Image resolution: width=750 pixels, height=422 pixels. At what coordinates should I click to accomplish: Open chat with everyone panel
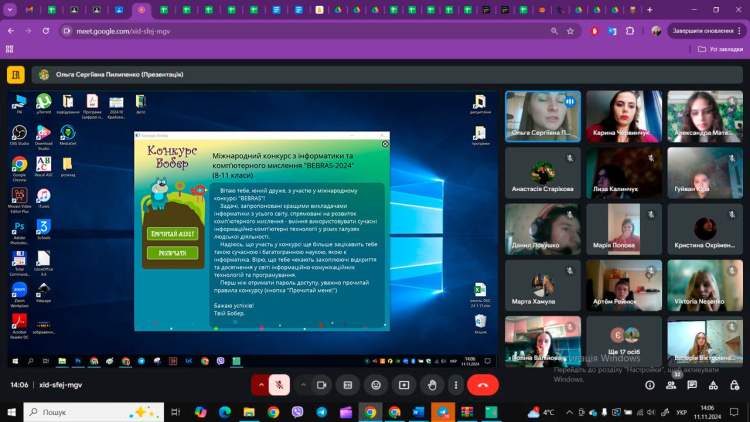pos(691,385)
